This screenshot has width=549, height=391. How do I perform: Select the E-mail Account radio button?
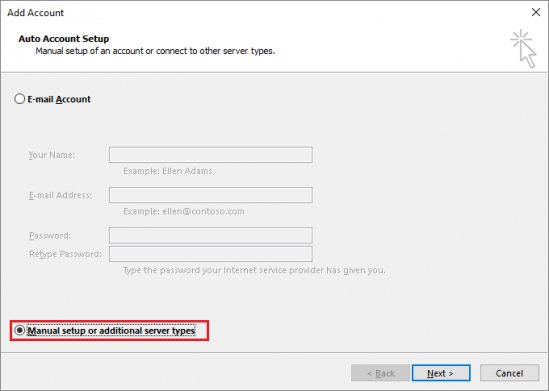(x=20, y=99)
